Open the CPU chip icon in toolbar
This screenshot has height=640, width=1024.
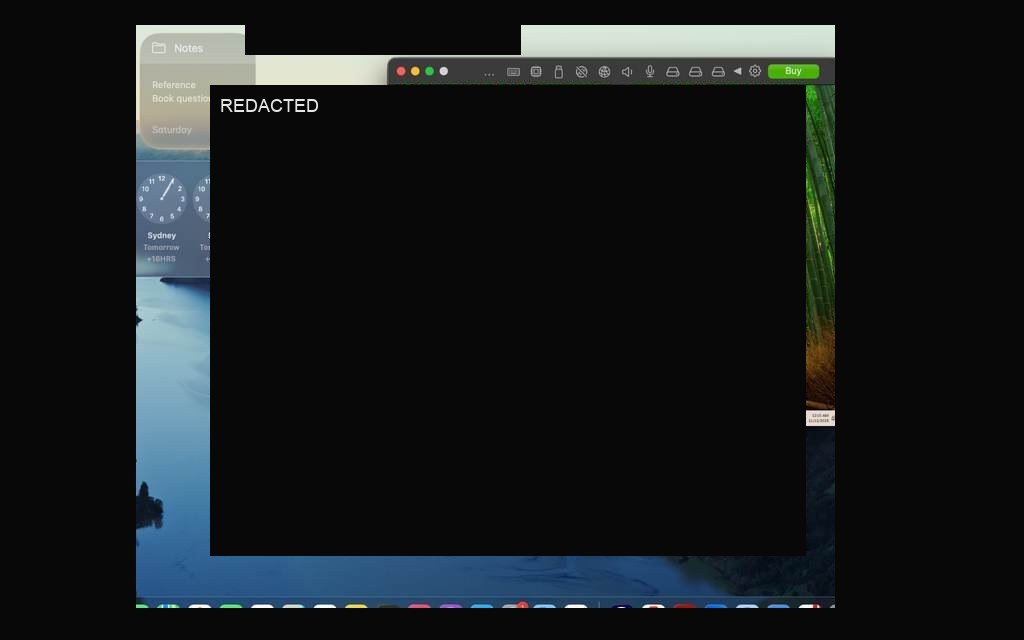pyautogui.click(x=536, y=72)
